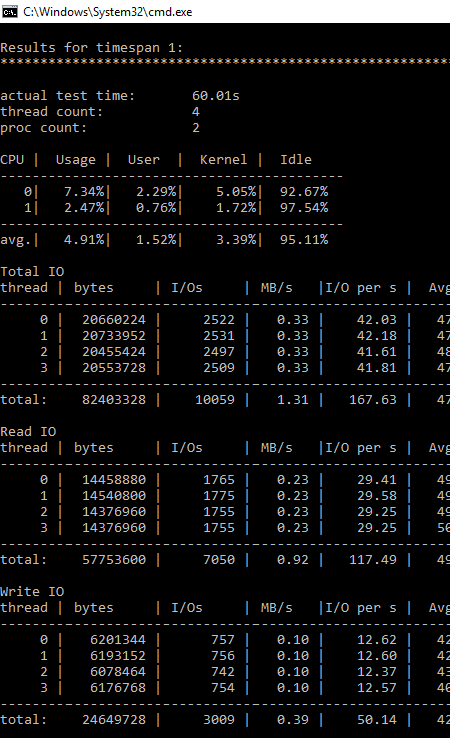Click Write IO count 754
The width and height of the screenshot is (450, 738).
(x=223, y=688)
